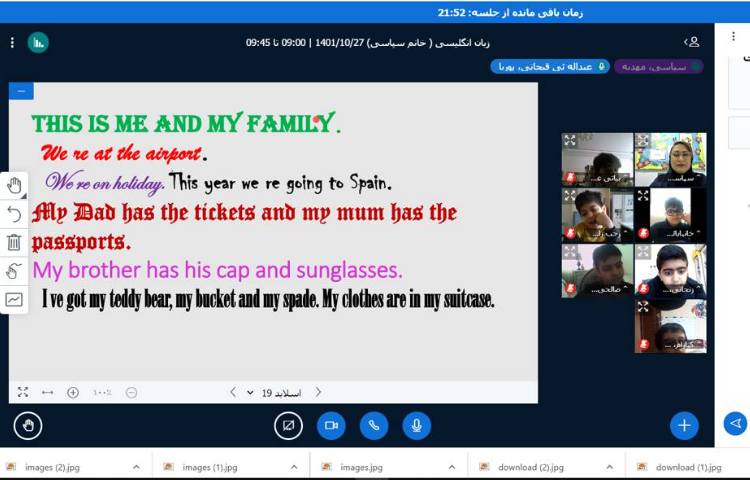This screenshot has height=480, width=750.
Task: Zoom in on the presentation slide
Action: click(x=73, y=393)
